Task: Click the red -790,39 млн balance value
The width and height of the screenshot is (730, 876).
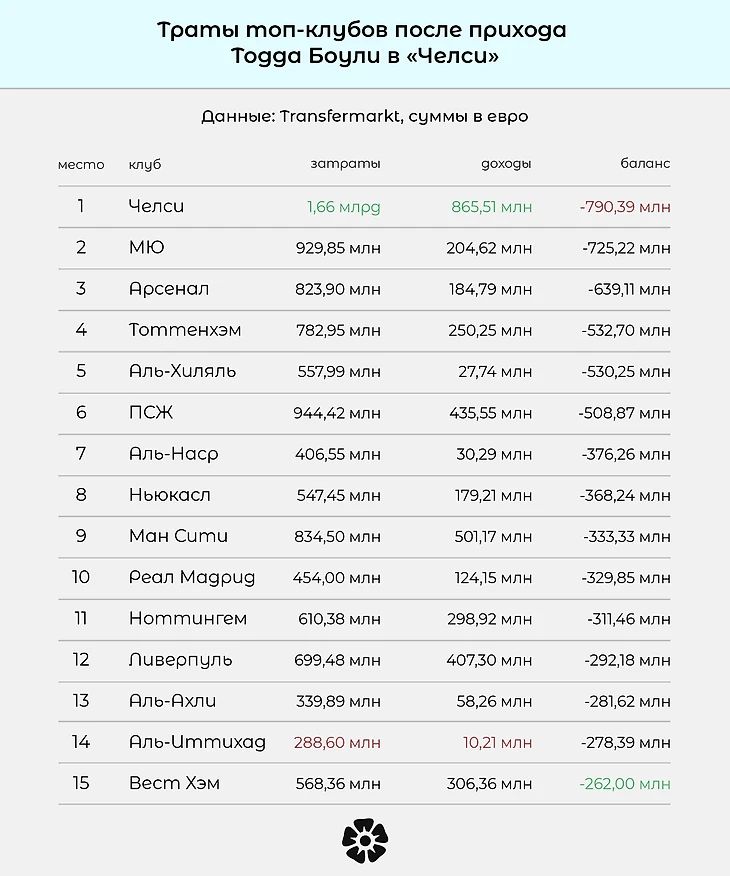Action: [625, 207]
